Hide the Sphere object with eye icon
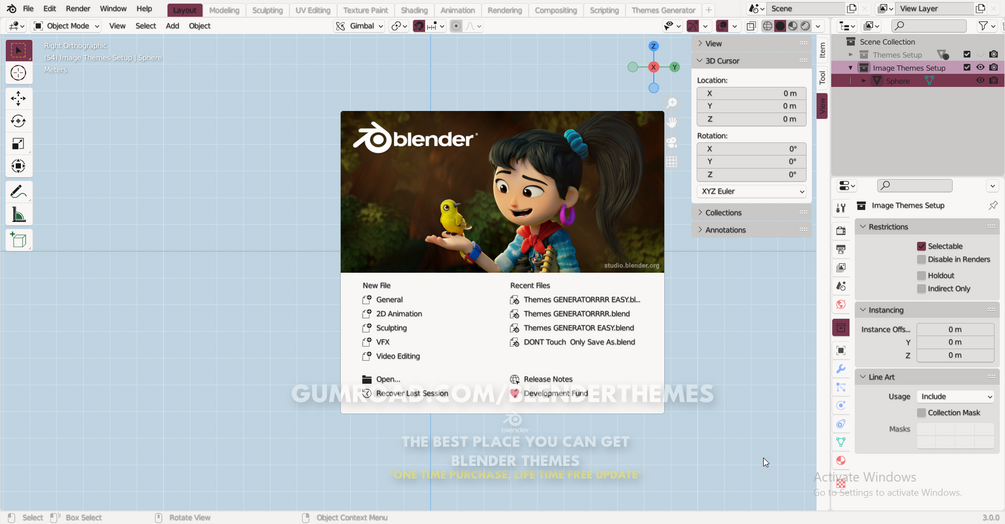1005x524 pixels. pos(980,81)
